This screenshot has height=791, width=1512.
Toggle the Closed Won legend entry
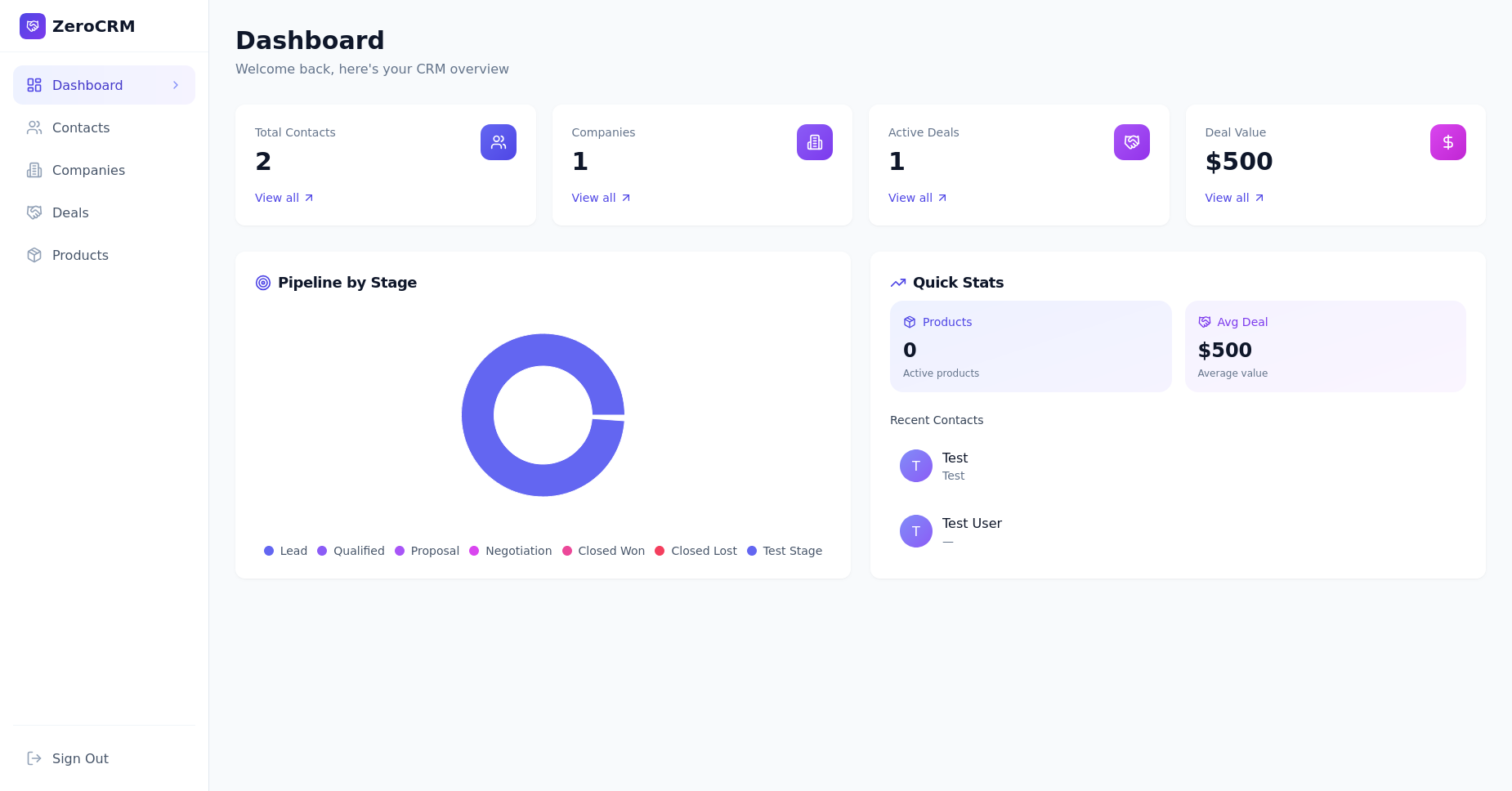603,551
